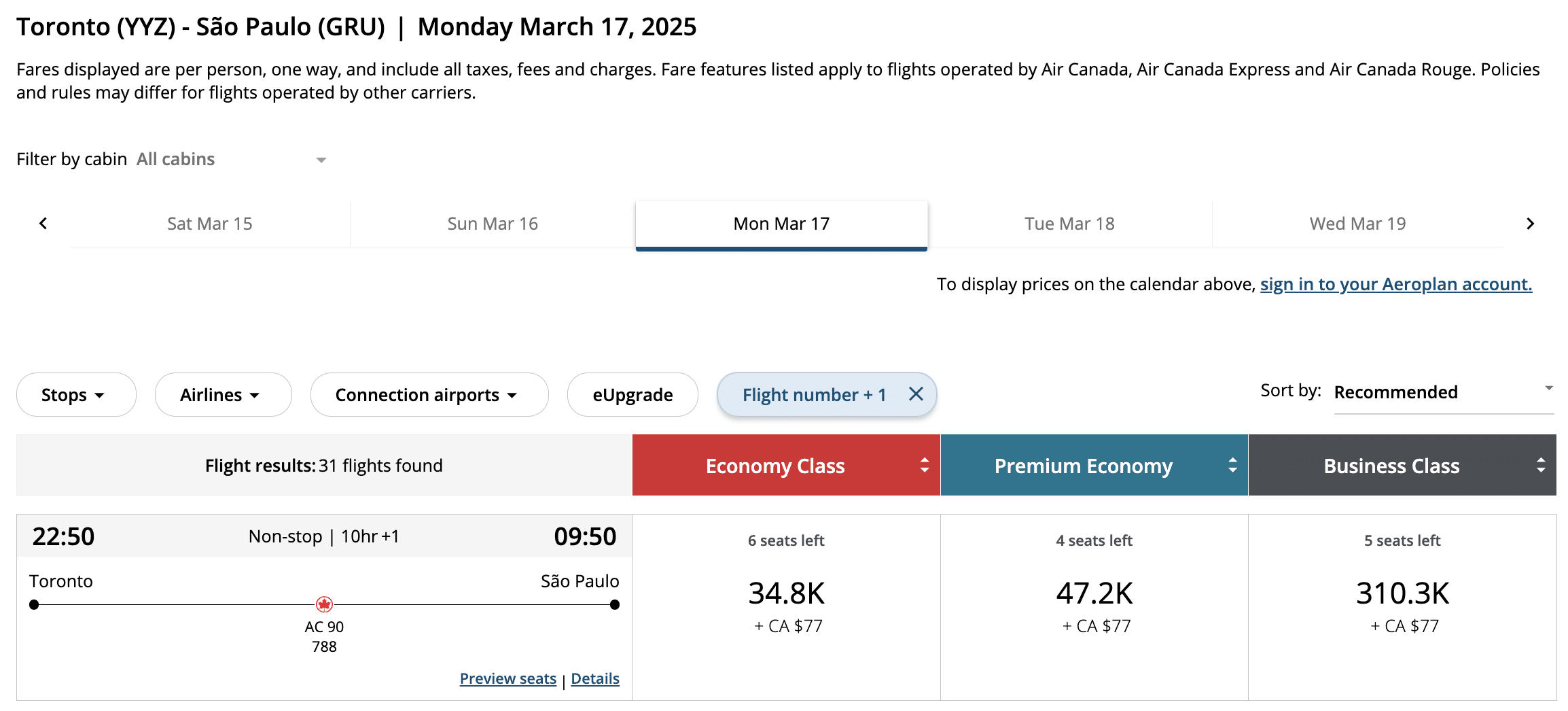This screenshot has height=711, width=1568.
Task: Click sign in to your Aeroplan account
Action: [1395, 284]
